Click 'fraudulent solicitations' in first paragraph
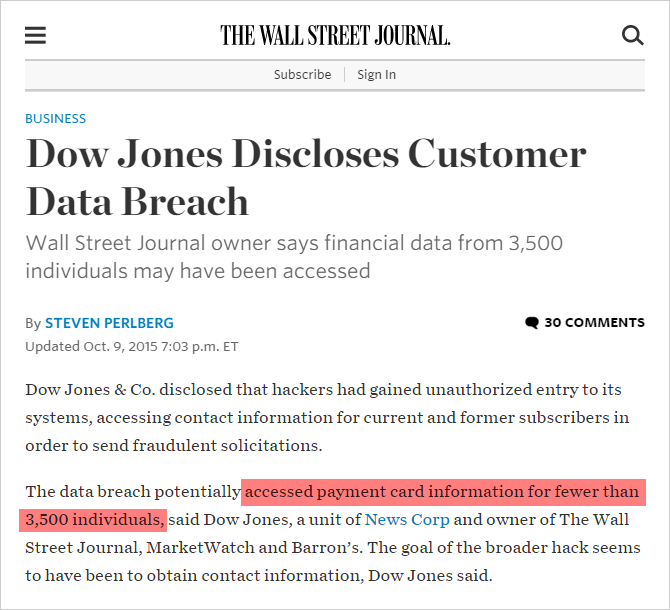The height and width of the screenshot is (610, 670). [x=227, y=446]
